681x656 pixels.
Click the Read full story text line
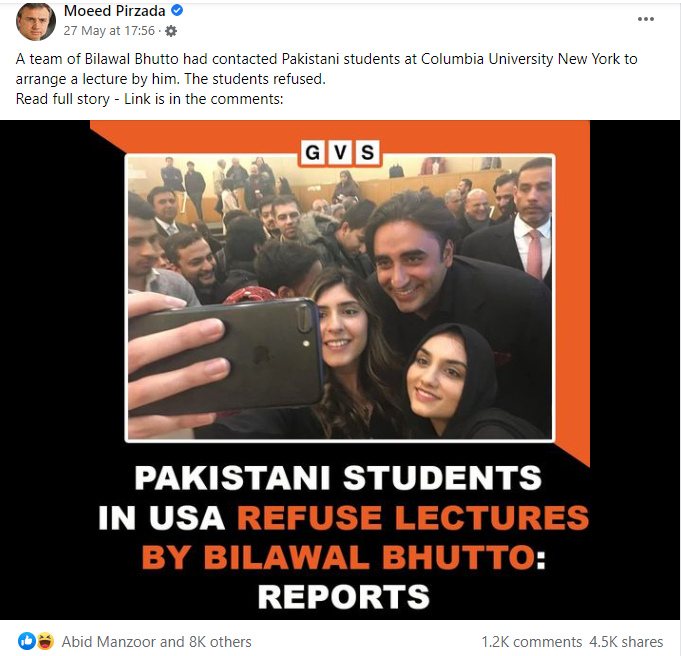click(x=149, y=99)
